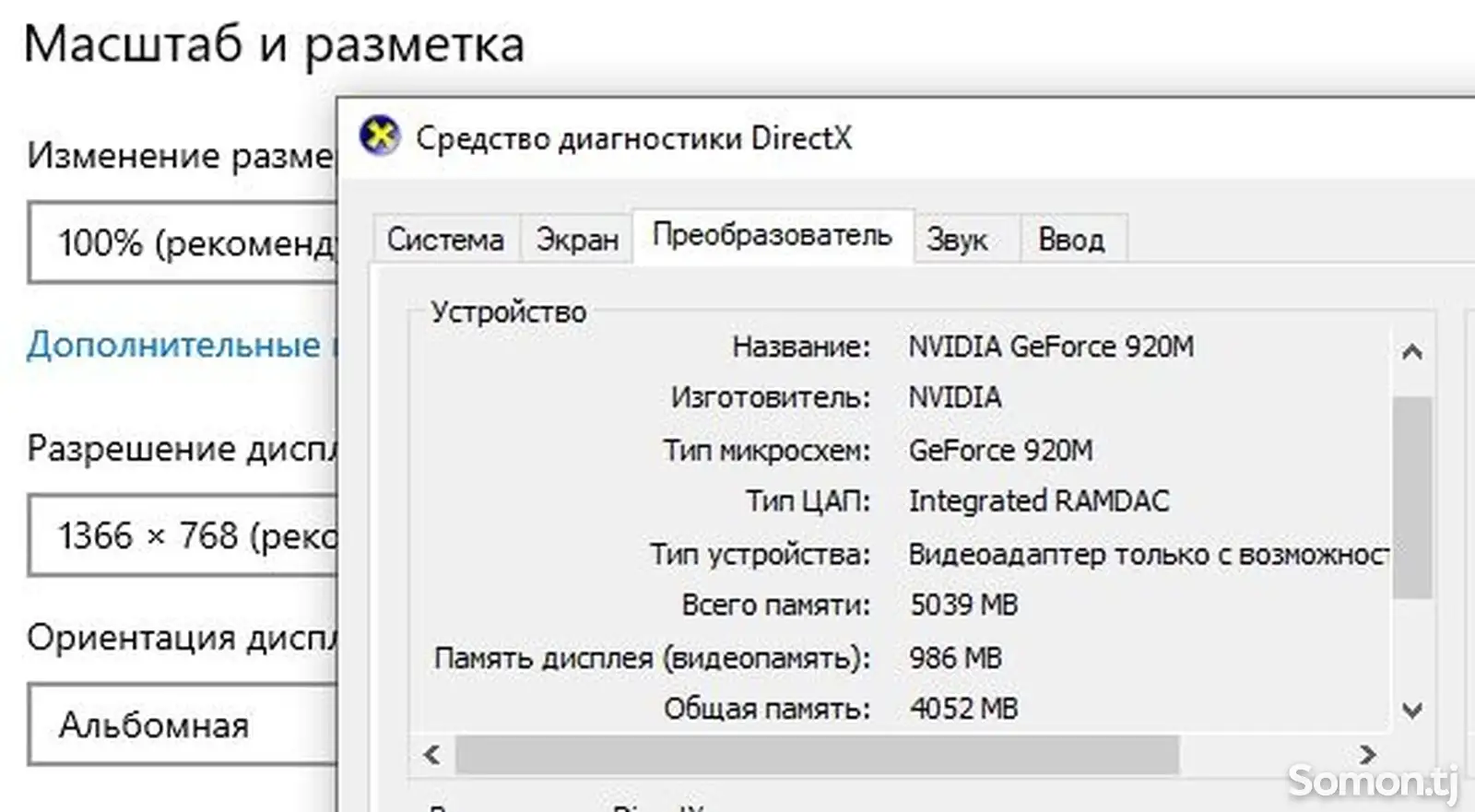Viewport: 1475px width, 812px height.
Task: Open the 1366 × 768 resolution dropdown
Action: (x=183, y=536)
